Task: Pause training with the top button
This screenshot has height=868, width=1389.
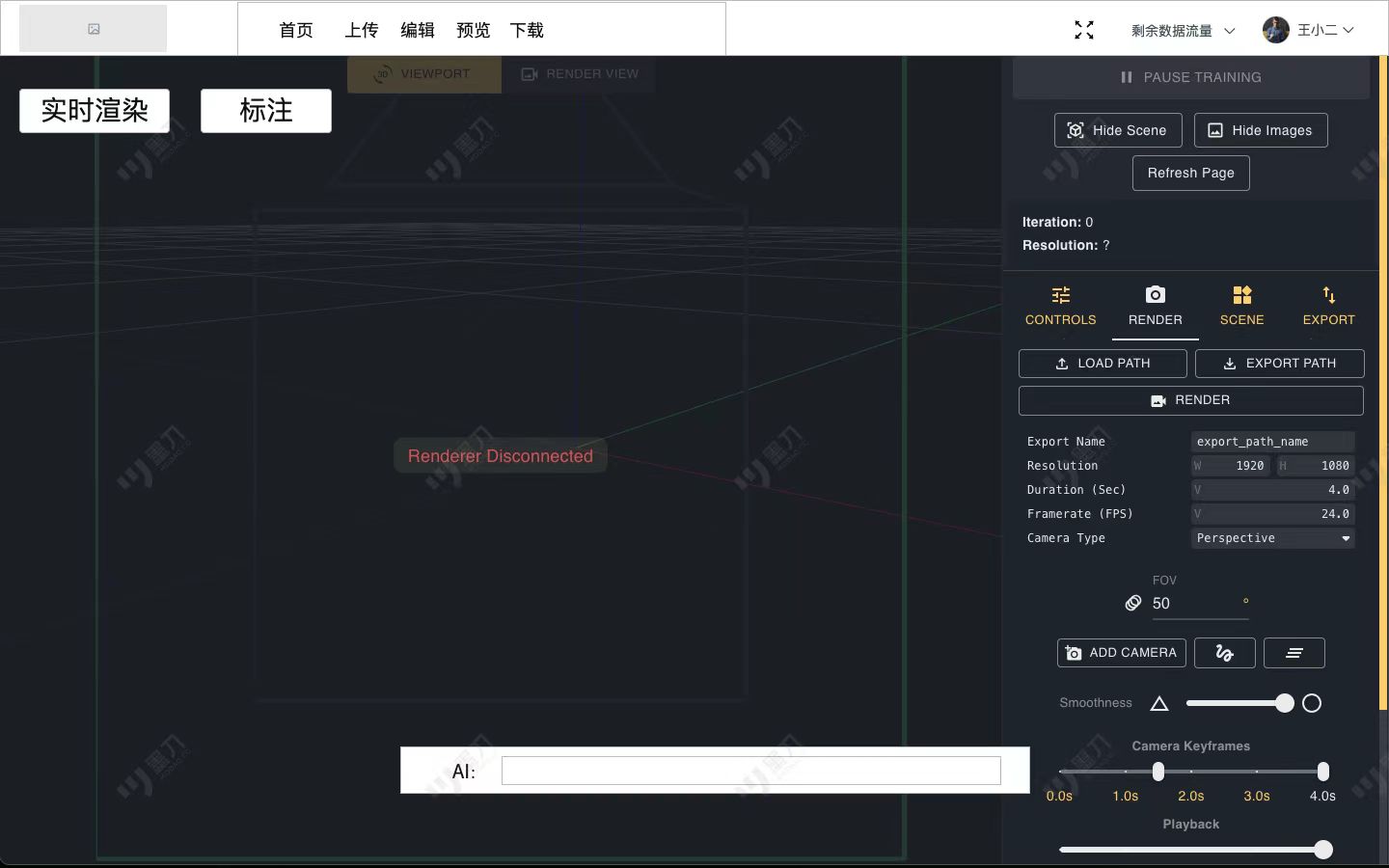Action: [1190, 77]
